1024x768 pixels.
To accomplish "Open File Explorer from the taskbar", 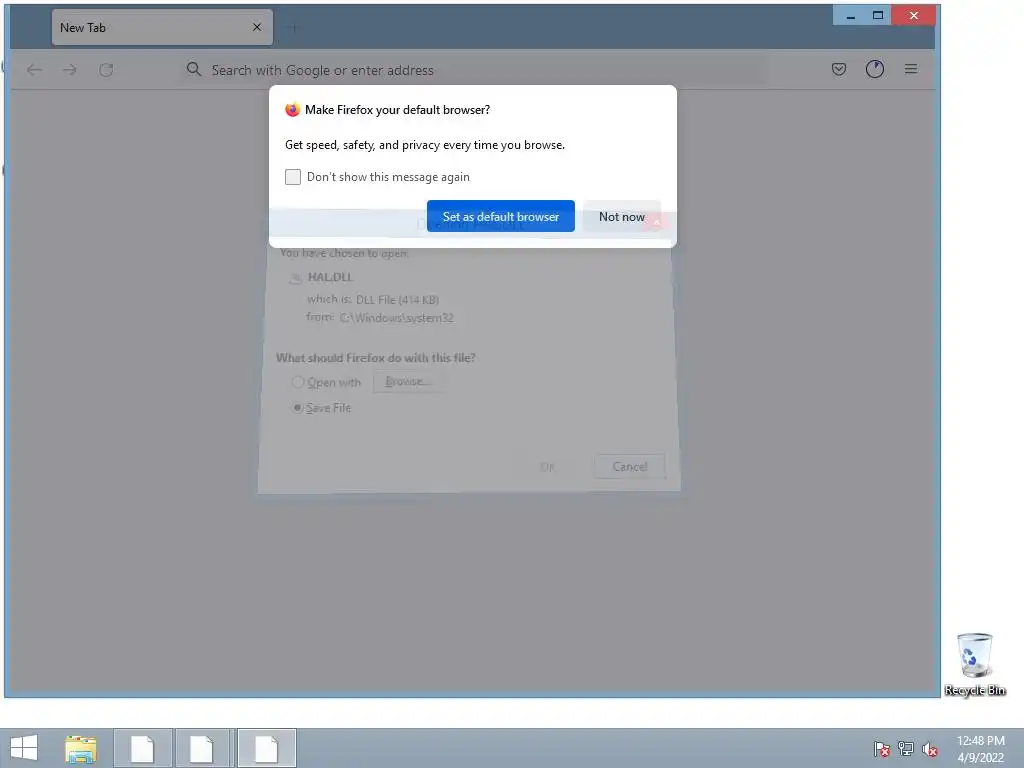I will click(81, 748).
